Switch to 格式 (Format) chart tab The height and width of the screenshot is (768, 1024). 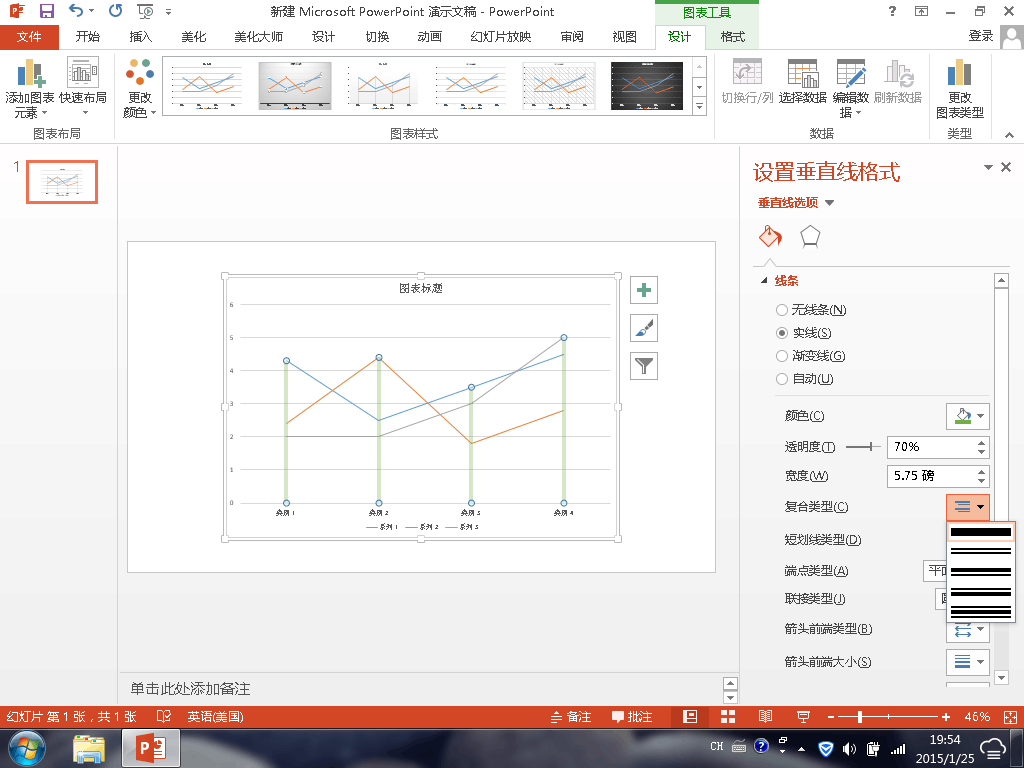[733, 37]
